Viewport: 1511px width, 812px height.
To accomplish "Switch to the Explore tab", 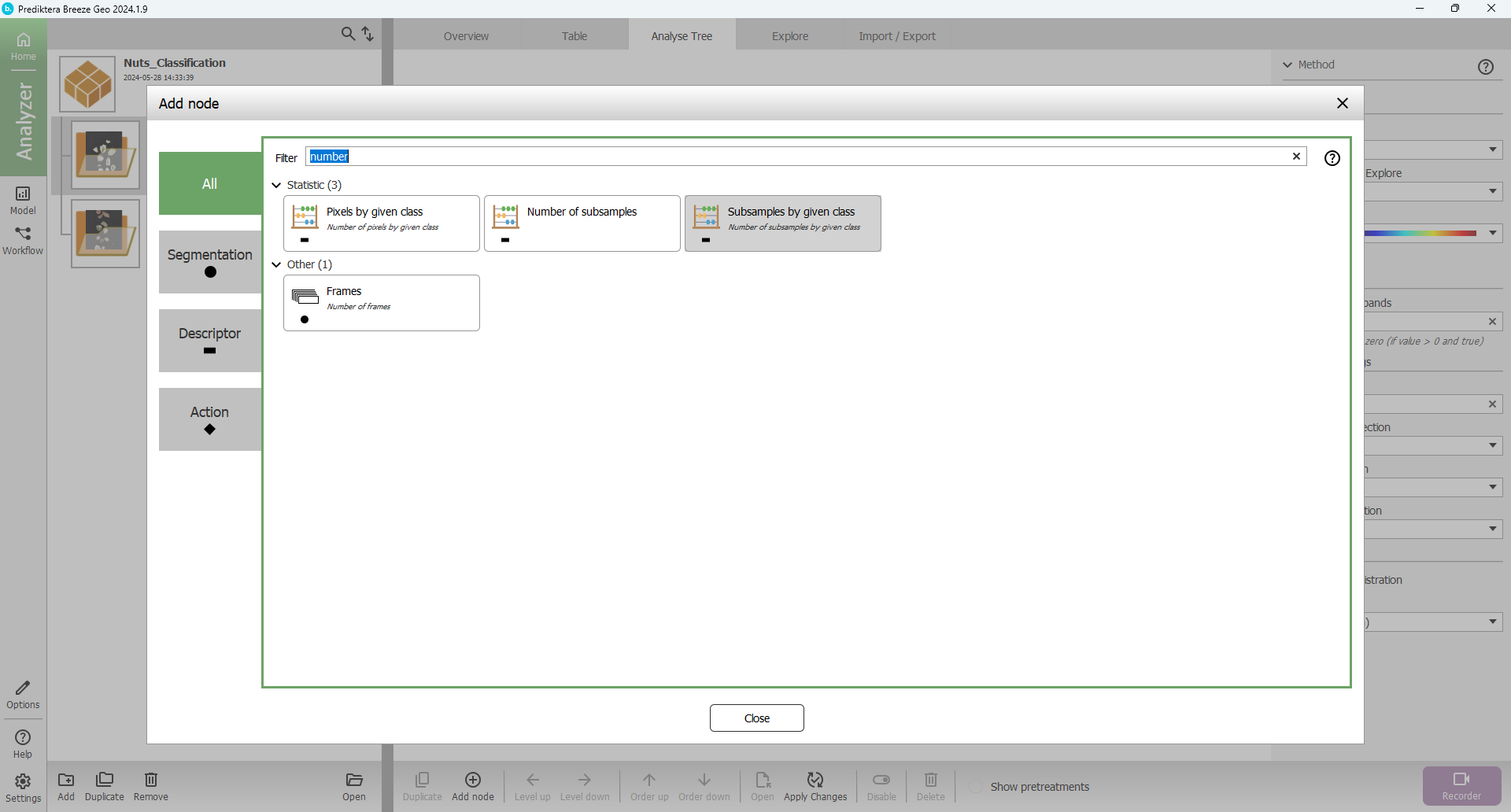I will point(789,36).
